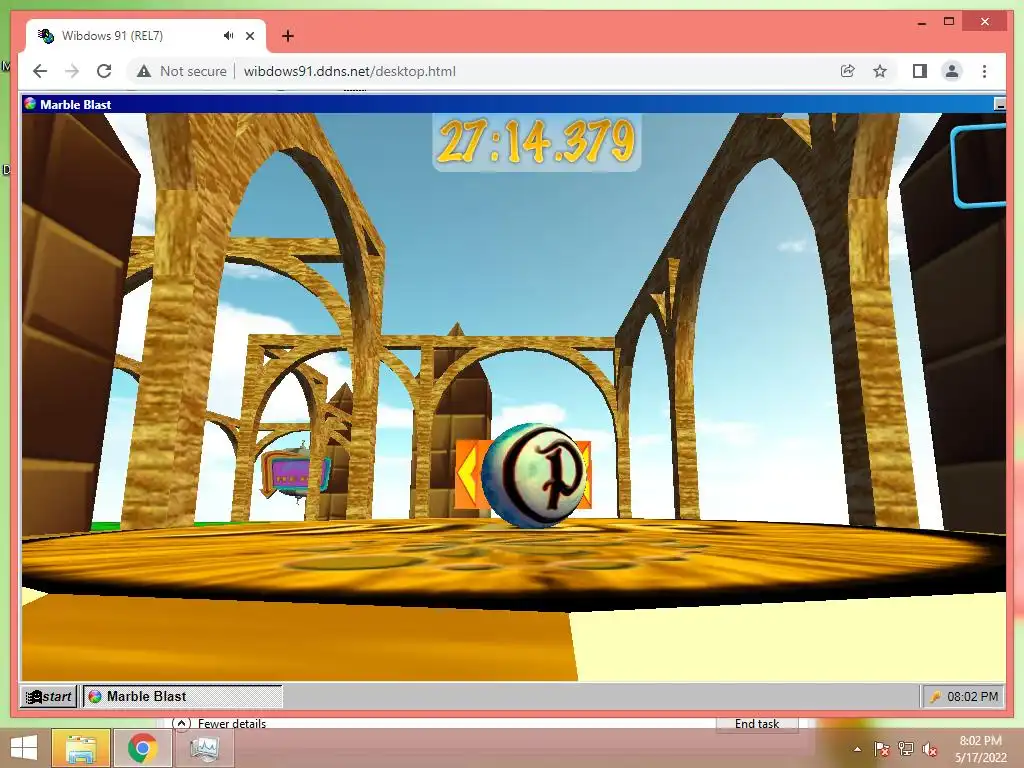
Task: Click the Action Center flag icon
Action: [x=881, y=749]
